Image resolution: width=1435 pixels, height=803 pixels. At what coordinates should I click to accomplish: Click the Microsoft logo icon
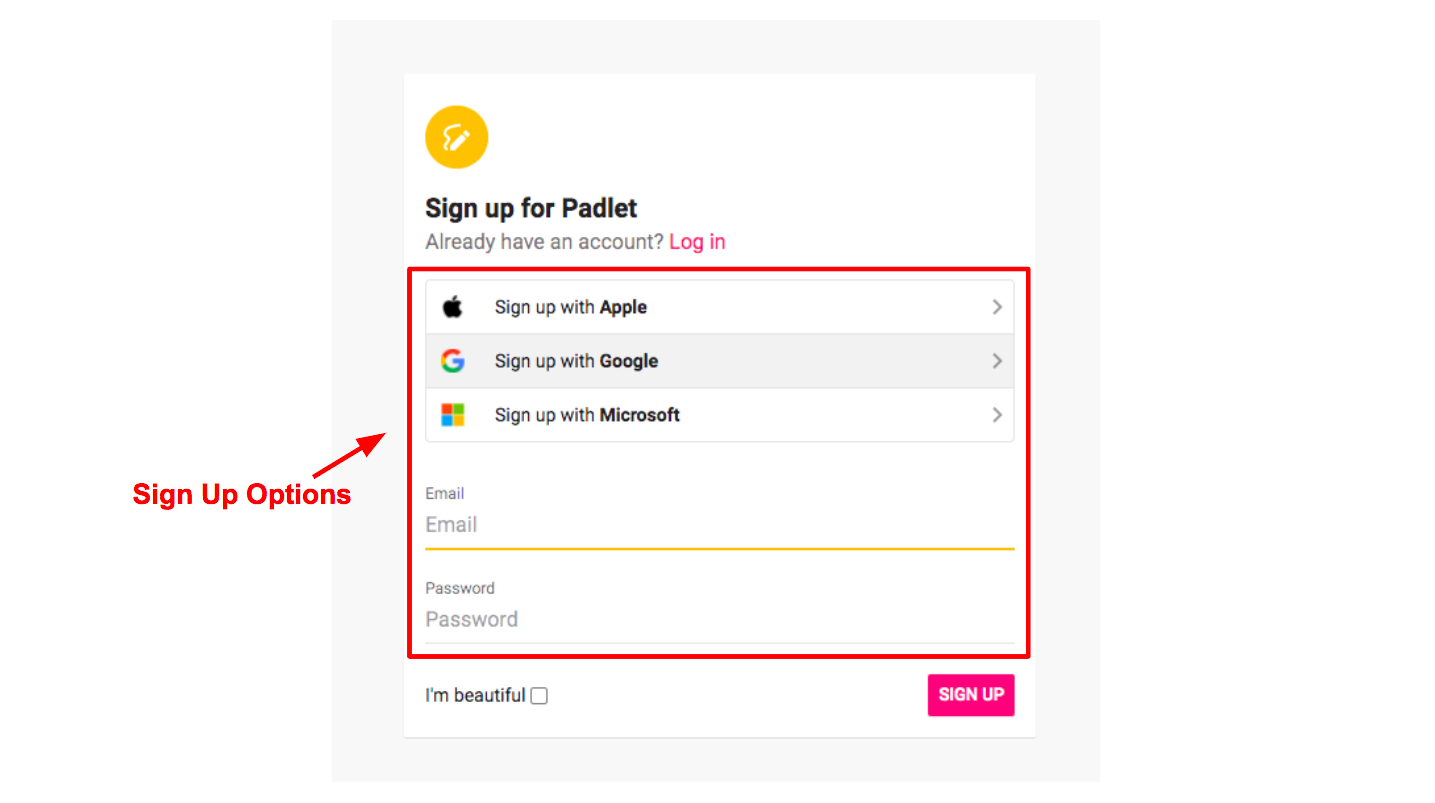click(453, 414)
